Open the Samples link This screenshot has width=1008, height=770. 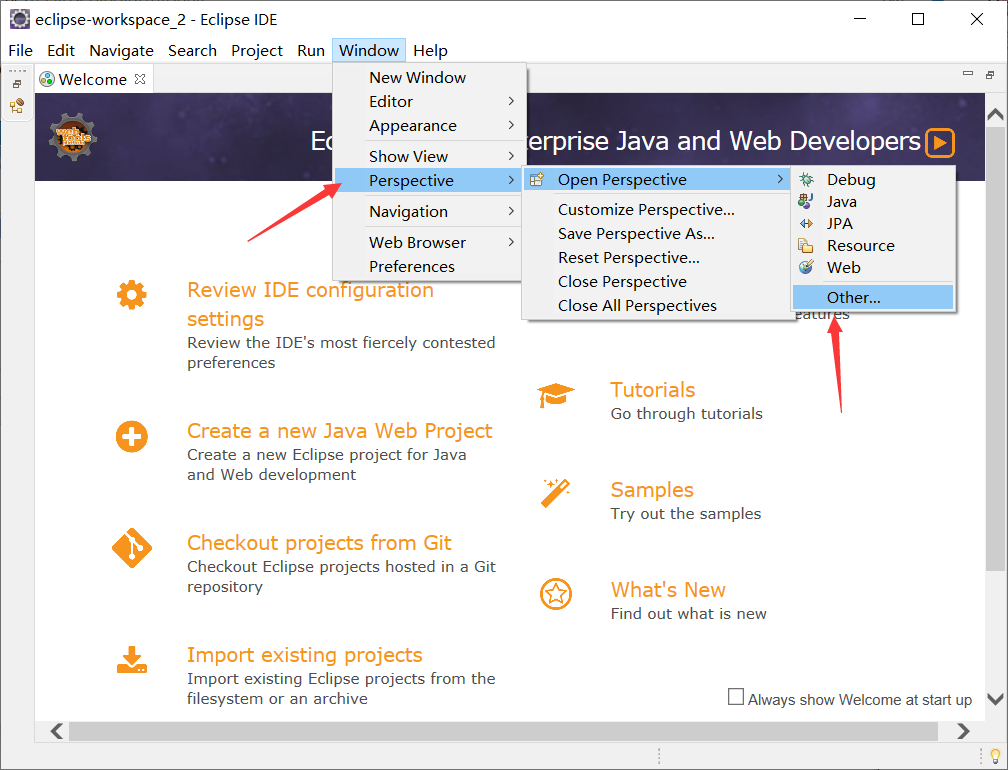652,490
